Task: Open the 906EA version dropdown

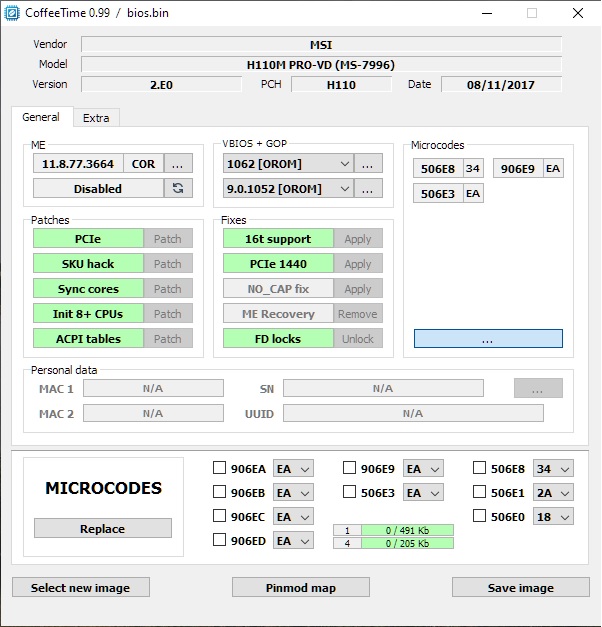Action: (x=293, y=468)
